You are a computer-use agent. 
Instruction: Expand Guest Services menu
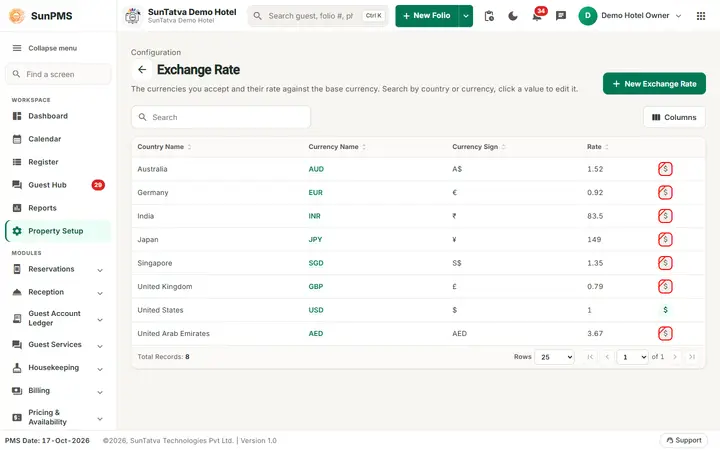[58, 345]
